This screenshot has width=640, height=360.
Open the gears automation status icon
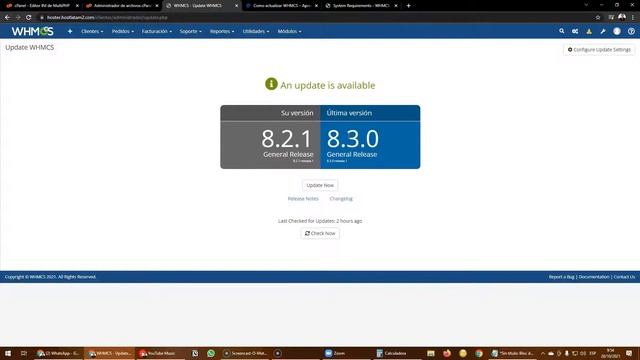(575, 31)
